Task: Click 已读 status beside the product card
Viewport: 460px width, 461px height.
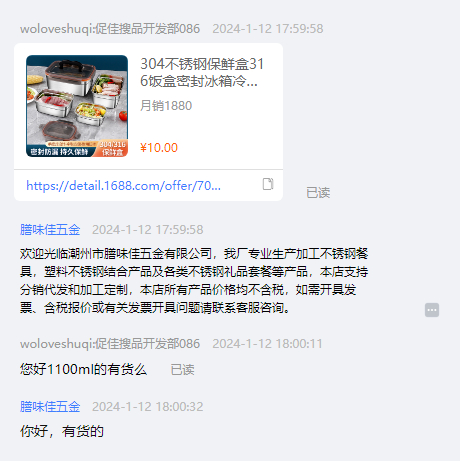Action: click(318, 193)
